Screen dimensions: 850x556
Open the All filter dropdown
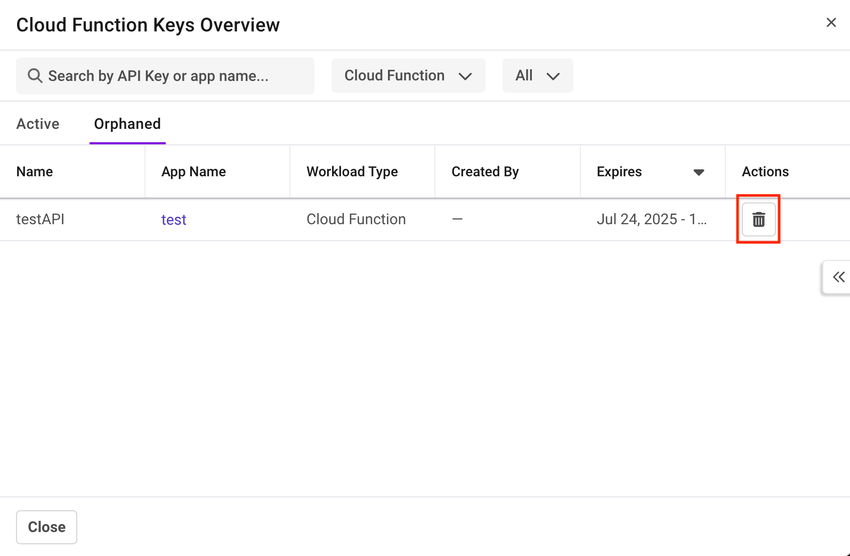point(537,76)
